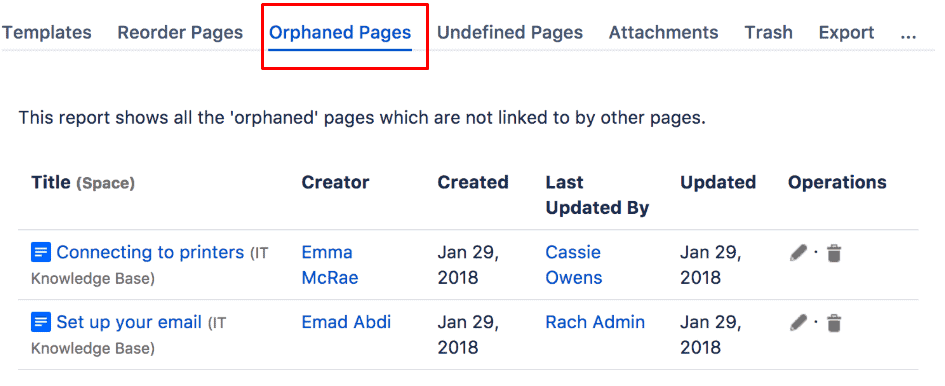Click page icon beside Set up your email
This screenshot has width=945, height=386.
40,323
